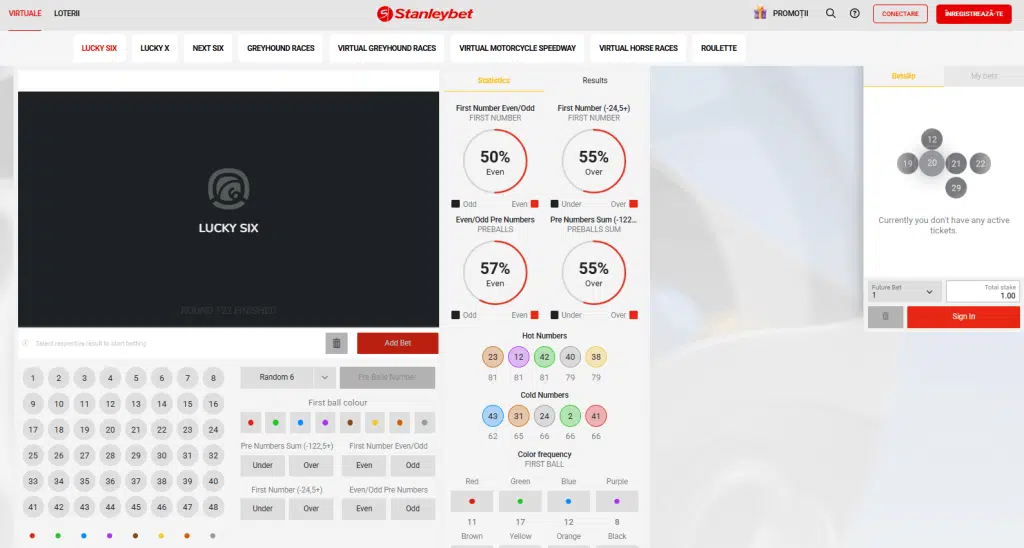Click cold number ball 2
This screenshot has width=1024, height=548.
(x=570, y=415)
